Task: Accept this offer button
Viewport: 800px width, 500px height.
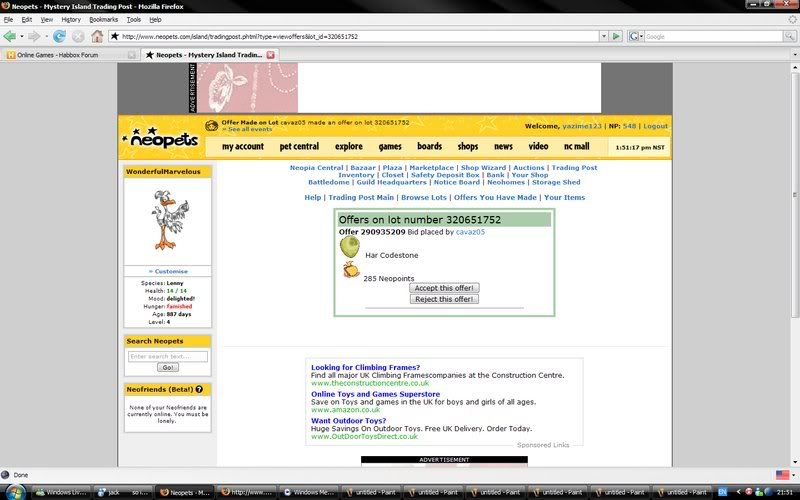Action: (x=444, y=288)
